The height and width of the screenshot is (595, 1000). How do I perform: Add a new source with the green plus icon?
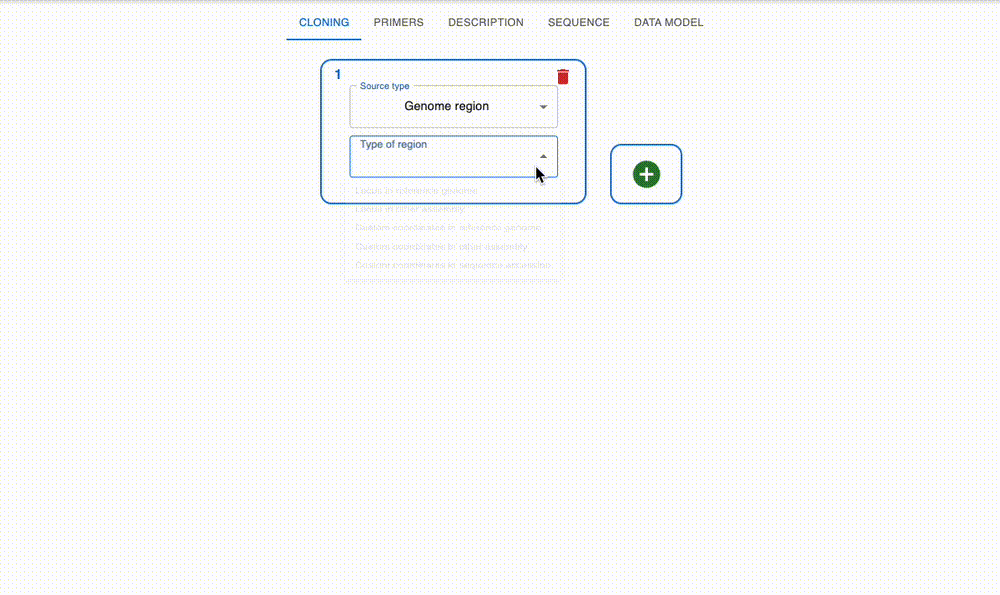click(646, 174)
